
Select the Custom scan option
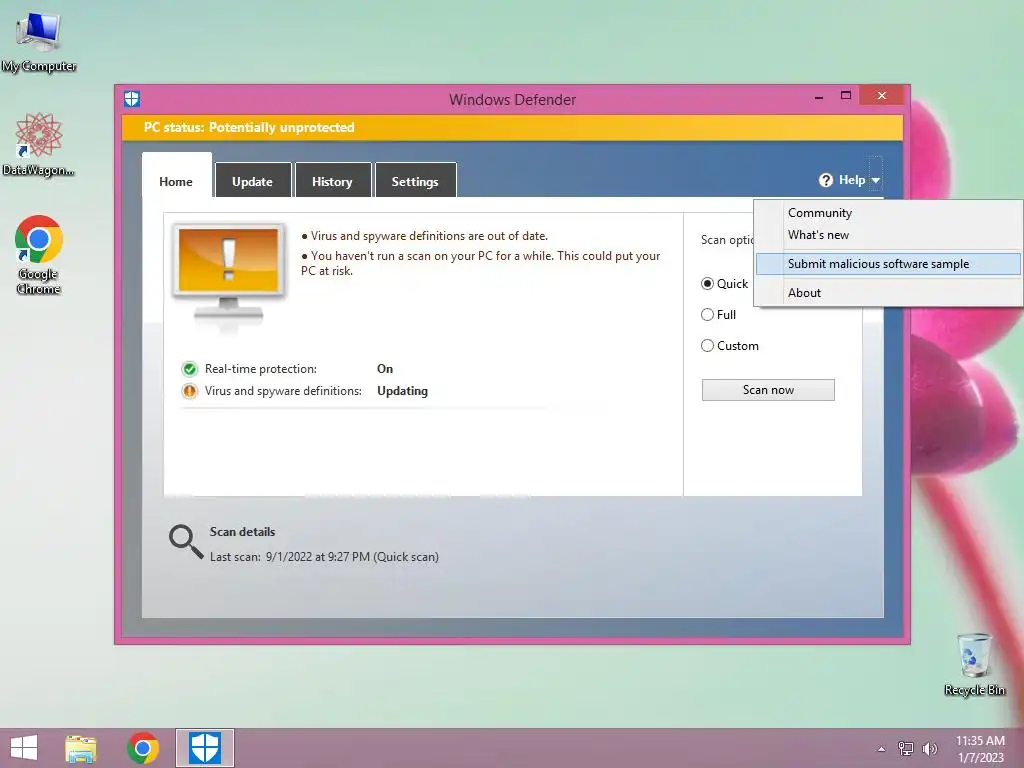pyautogui.click(x=729, y=345)
